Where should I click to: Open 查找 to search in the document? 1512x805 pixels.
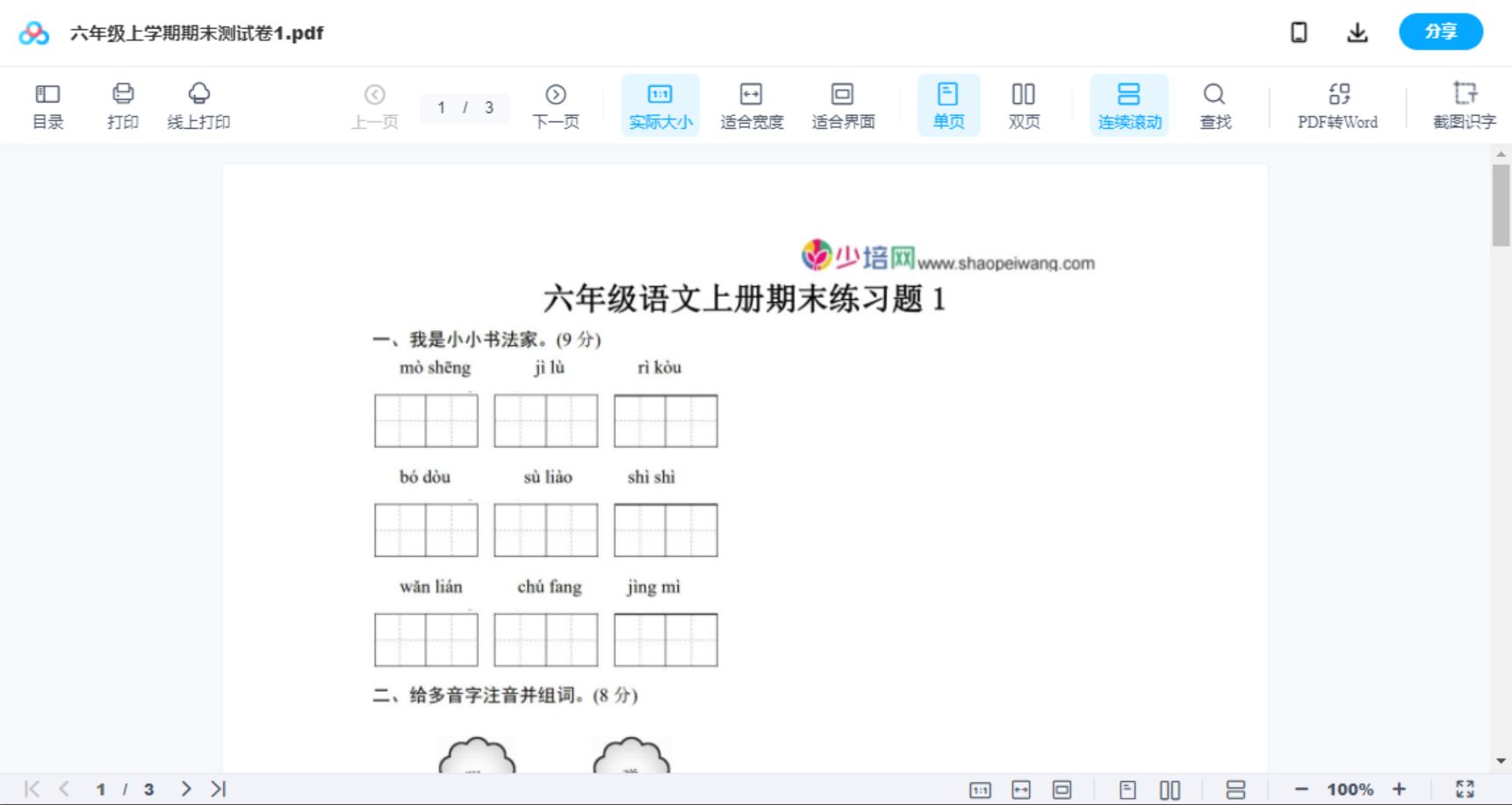(x=1214, y=104)
